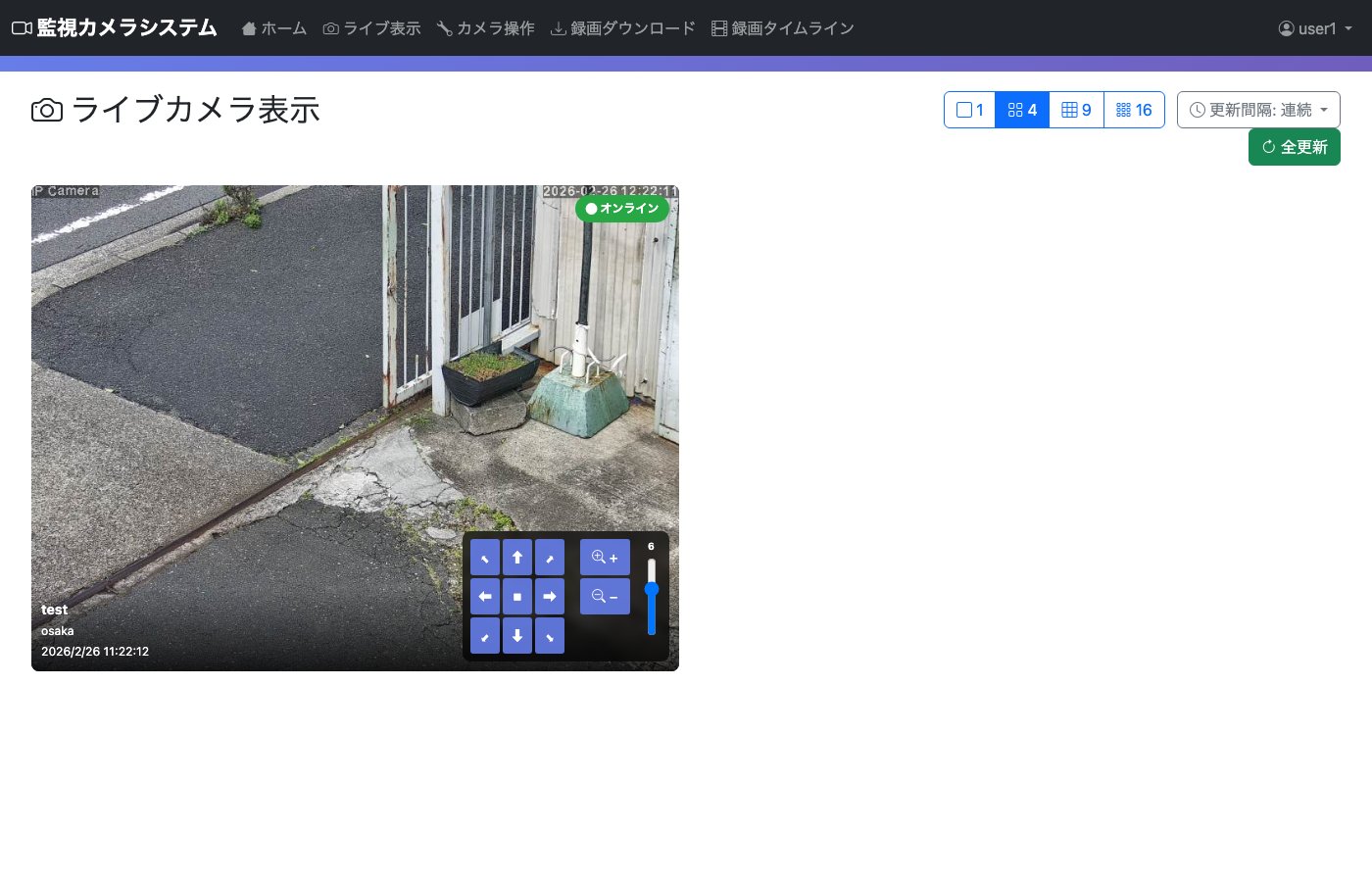This screenshot has width=1372, height=882.
Task: Zoom out using the magnifier minus icon
Action: 605,596
